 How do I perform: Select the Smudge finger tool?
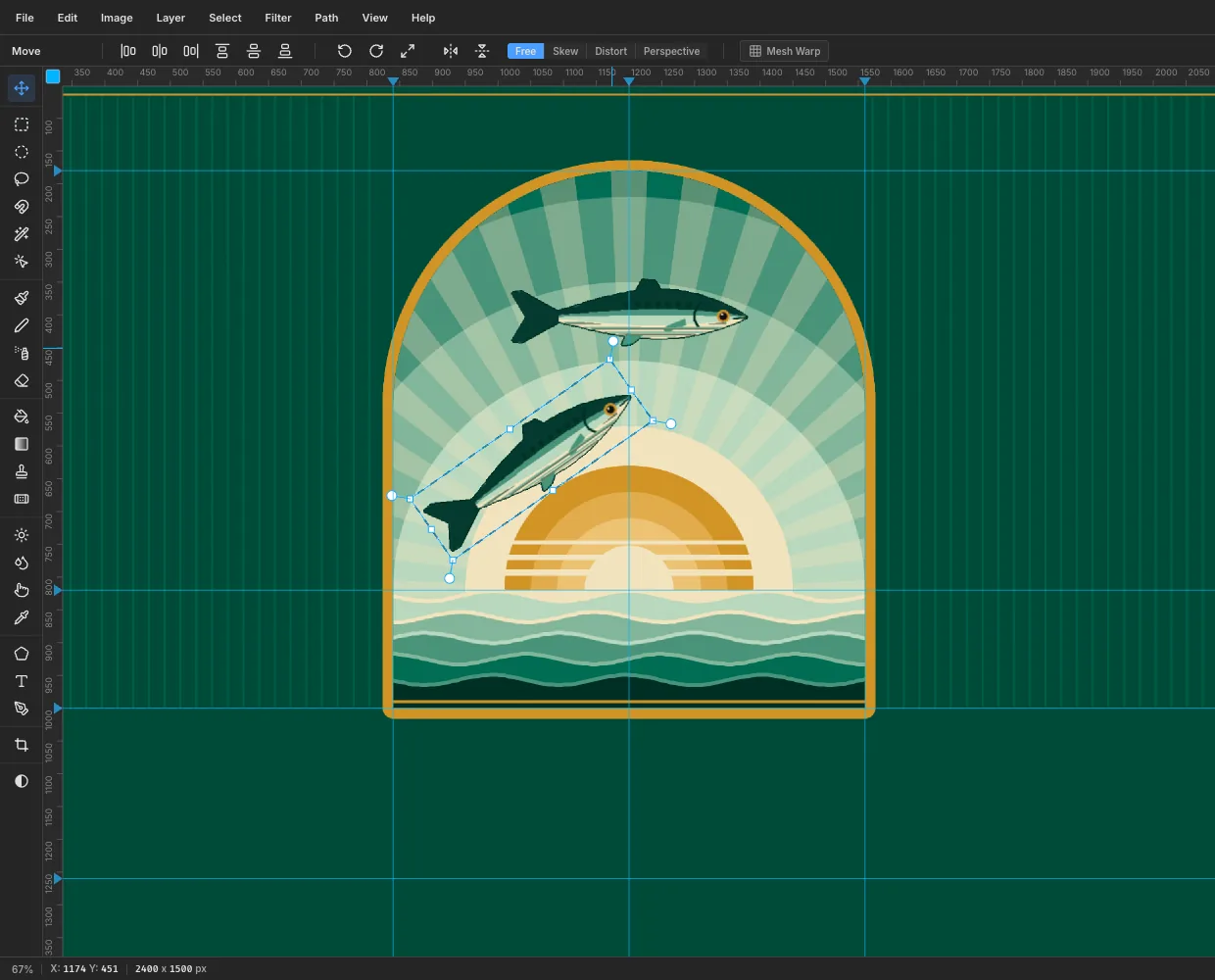tap(22, 590)
